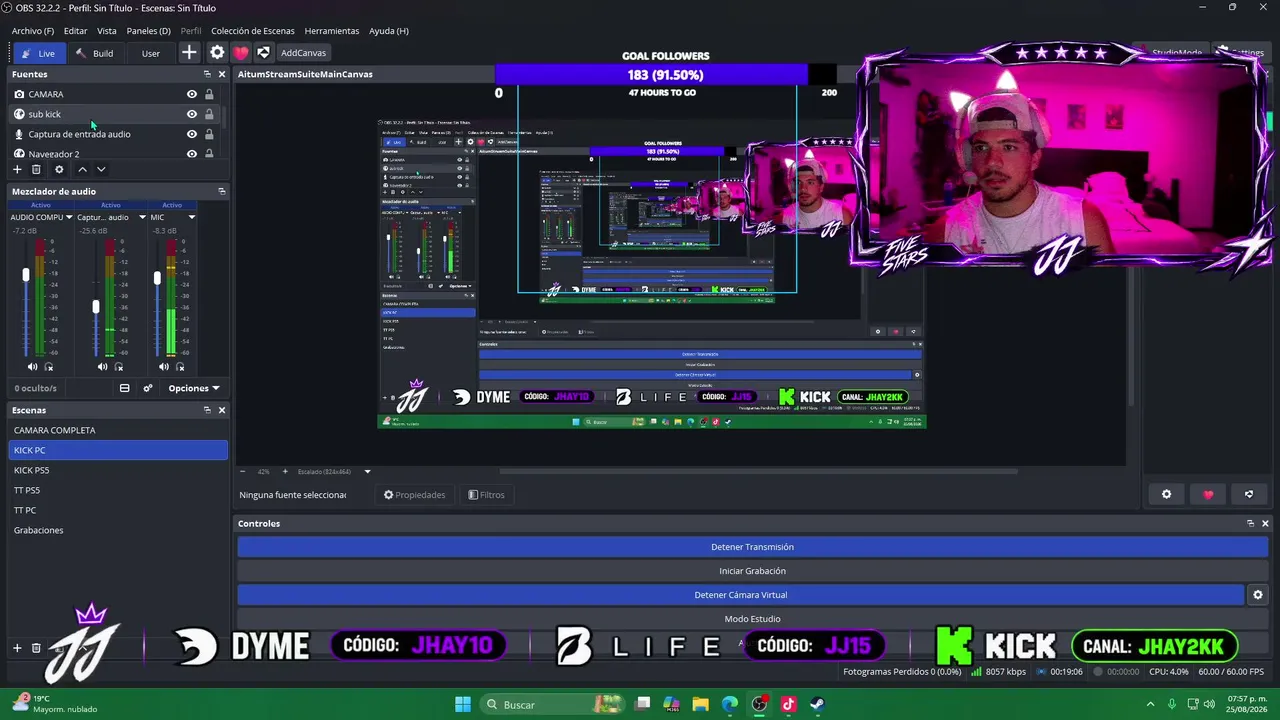The image size is (1280, 720).
Task: Adjust AUDIO COMPU volume fader
Action: (26, 275)
